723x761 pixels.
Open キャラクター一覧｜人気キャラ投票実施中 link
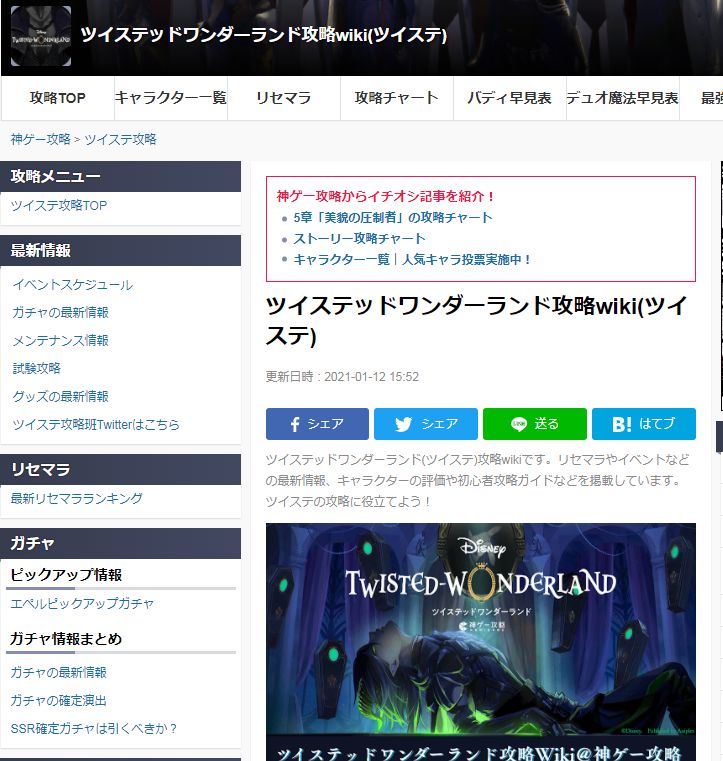[x=412, y=260]
